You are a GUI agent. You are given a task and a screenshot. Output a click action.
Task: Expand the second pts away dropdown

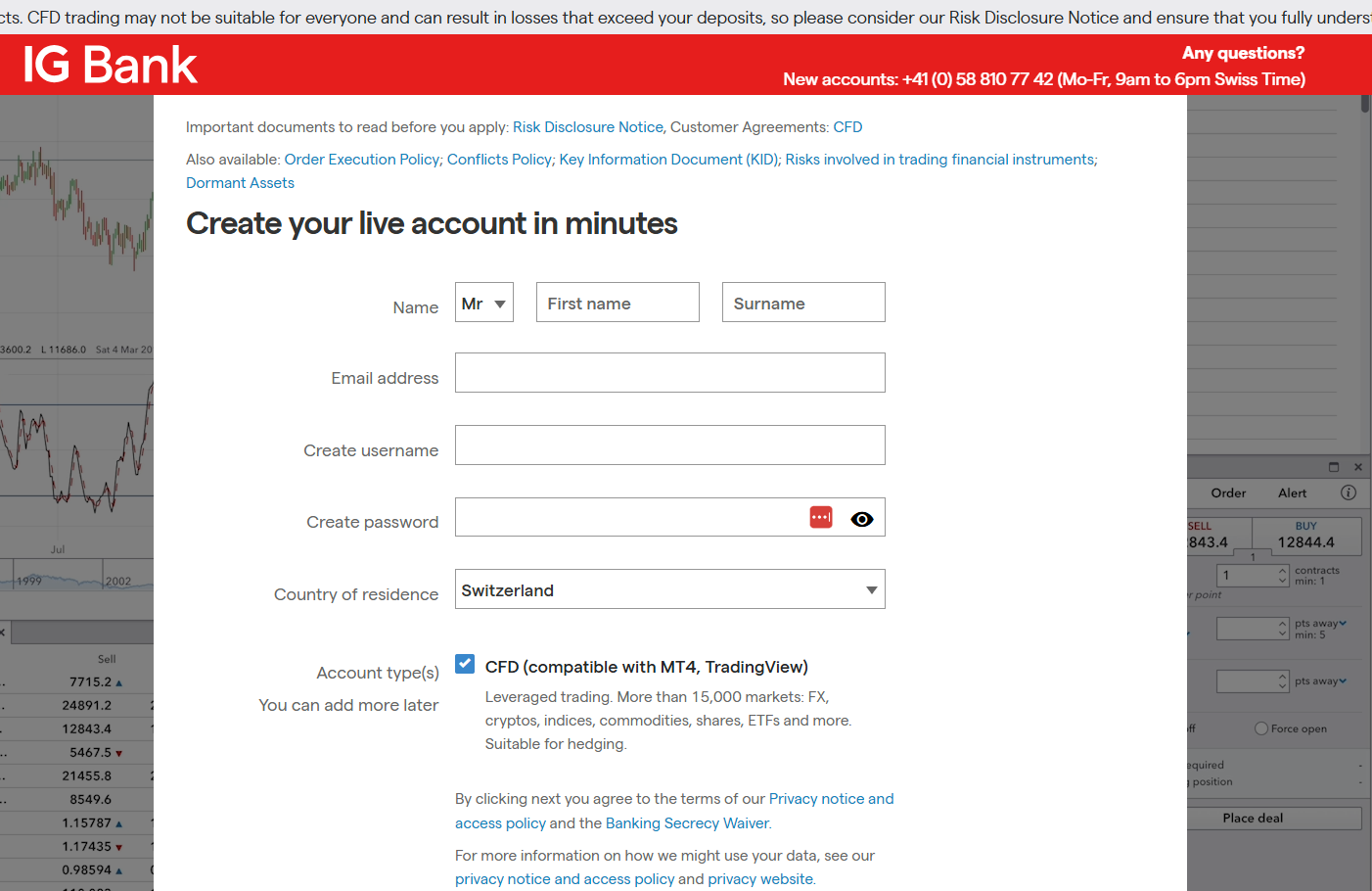[x=1343, y=680]
